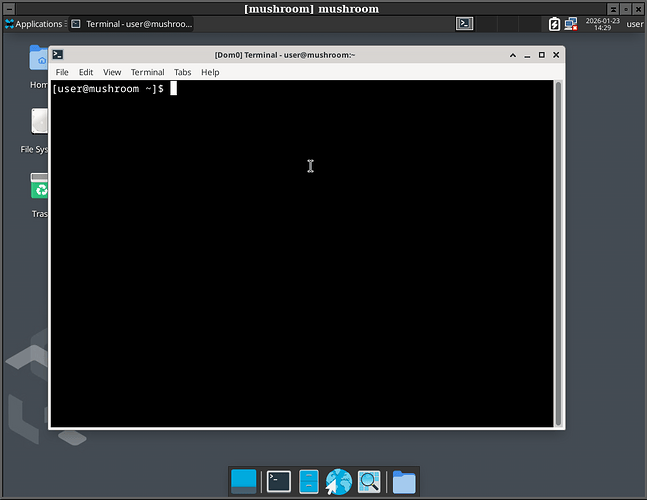
Task: Click terminal icon in top panel tray
Action: click(465, 23)
